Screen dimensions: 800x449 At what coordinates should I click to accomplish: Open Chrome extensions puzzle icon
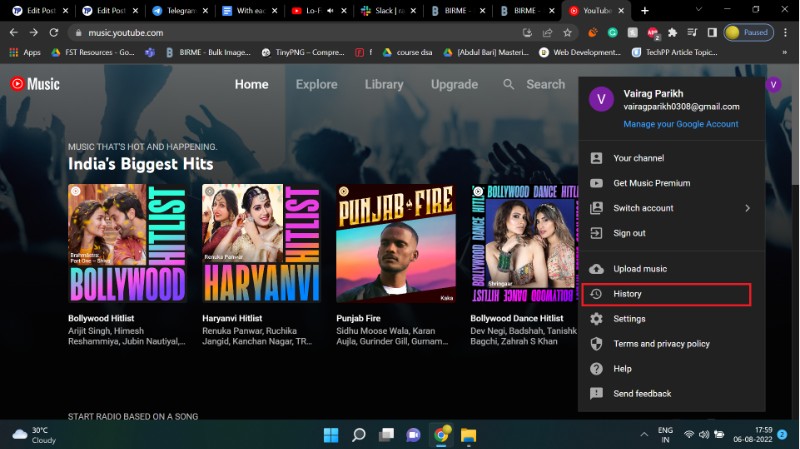(x=672, y=32)
